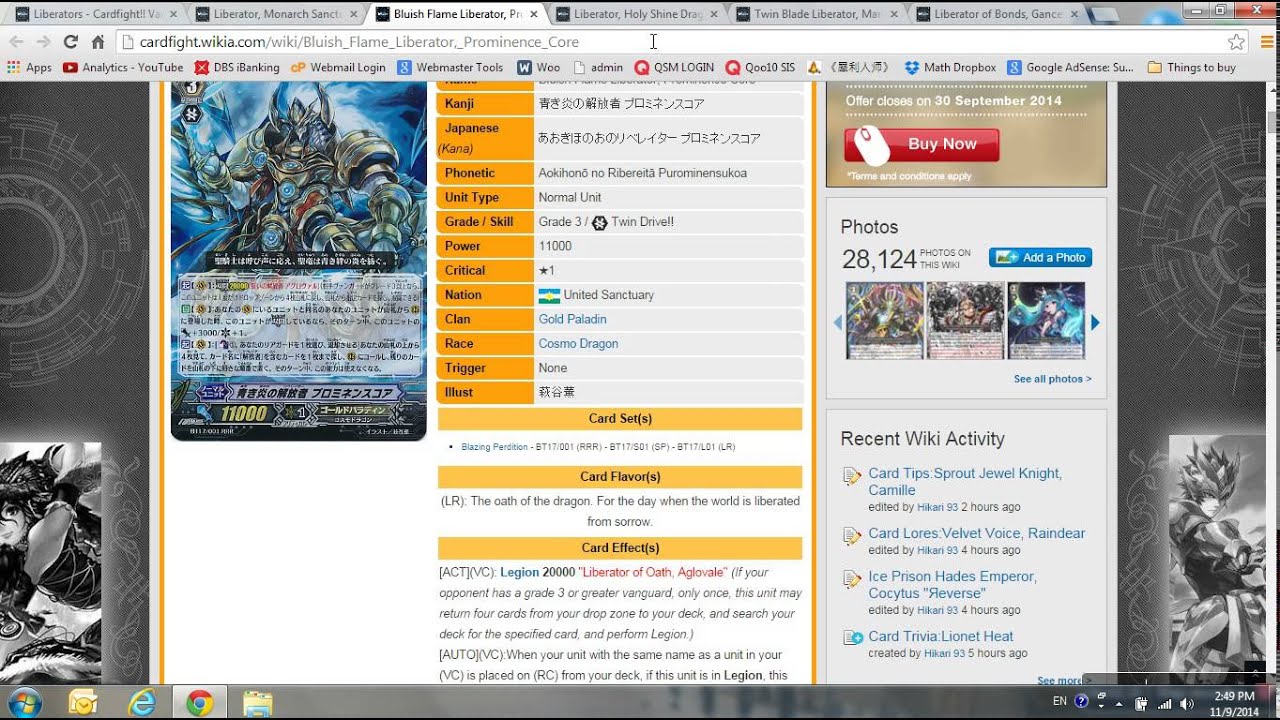Open the Google AdSense bookmark

pos(1070,67)
